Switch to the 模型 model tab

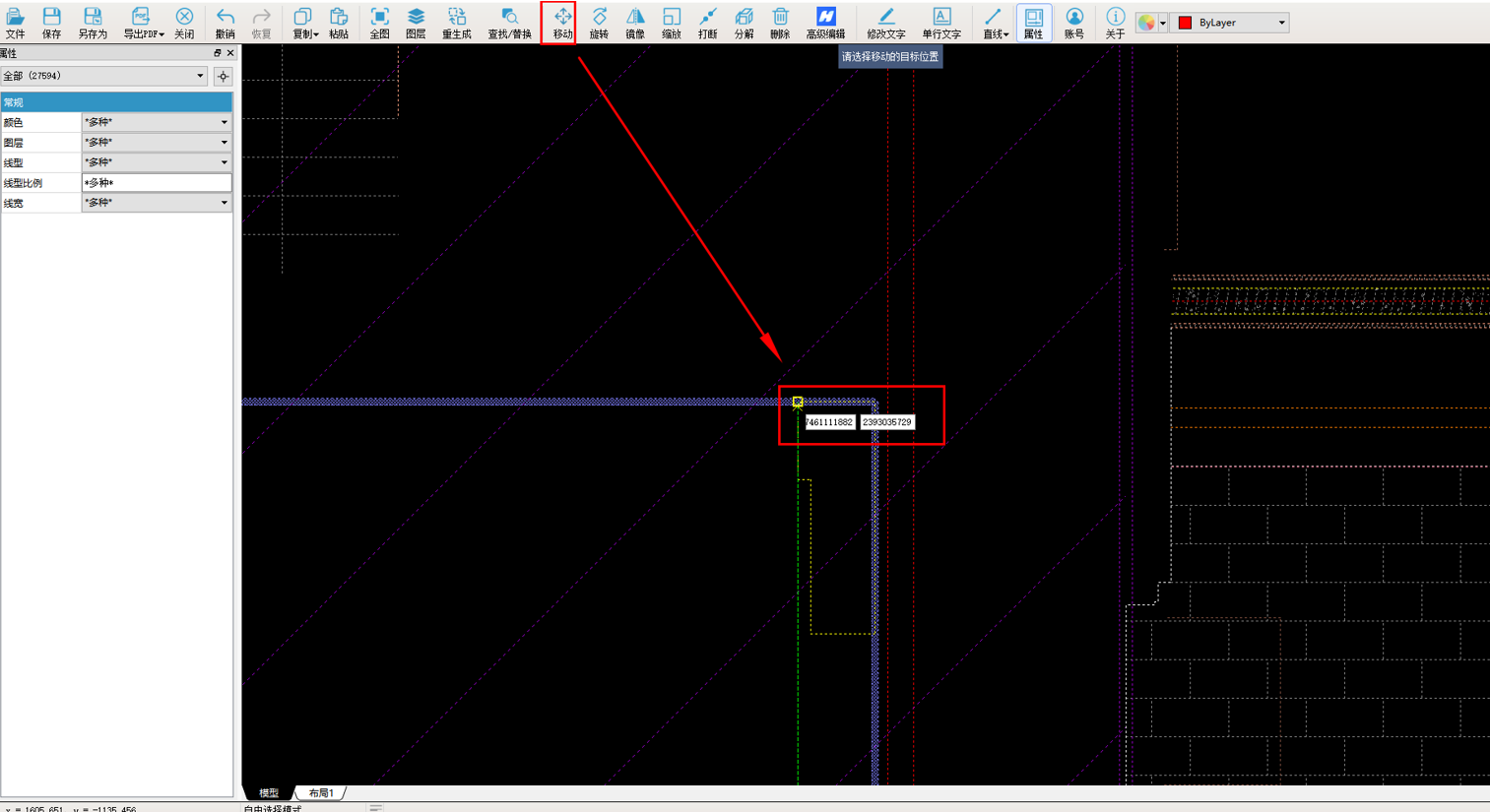pyautogui.click(x=268, y=792)
